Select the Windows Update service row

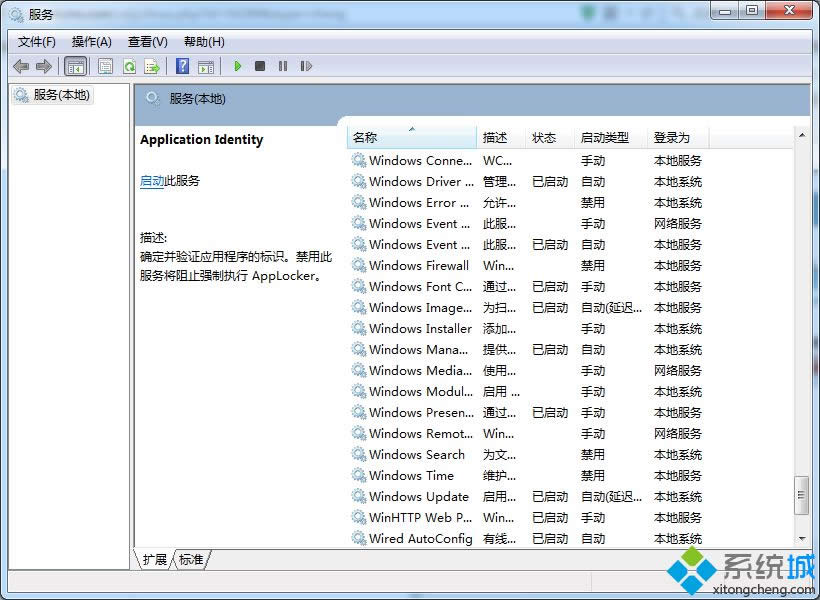point(418,497)
